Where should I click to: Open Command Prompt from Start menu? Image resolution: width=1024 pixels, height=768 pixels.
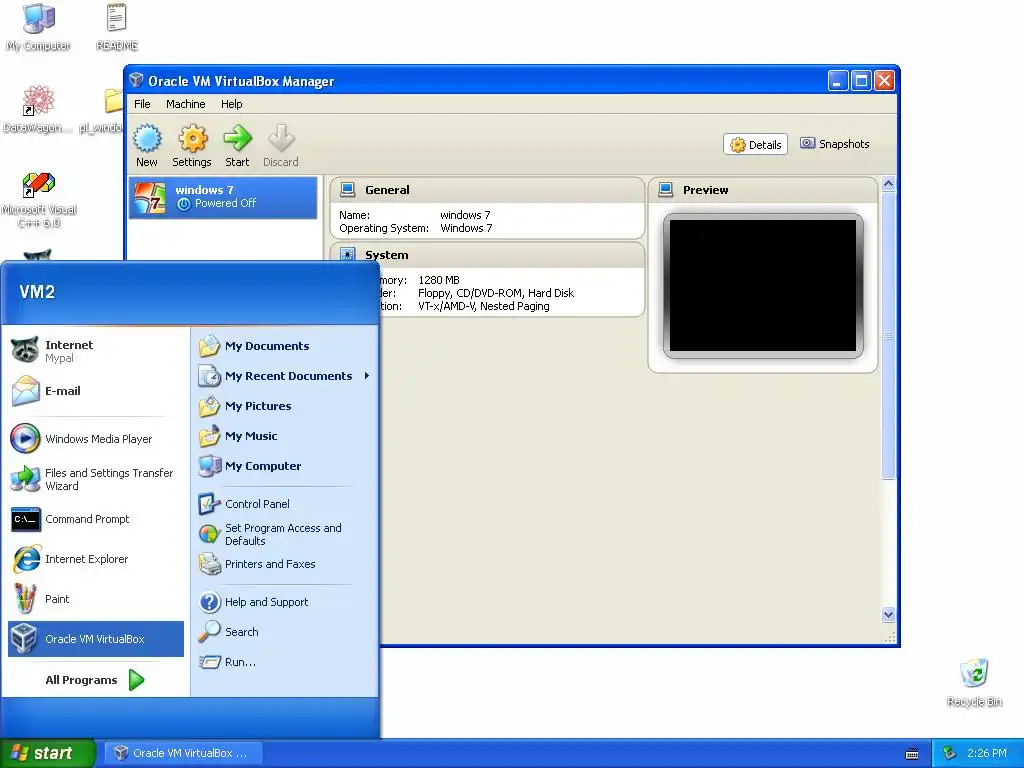(95, 519)
